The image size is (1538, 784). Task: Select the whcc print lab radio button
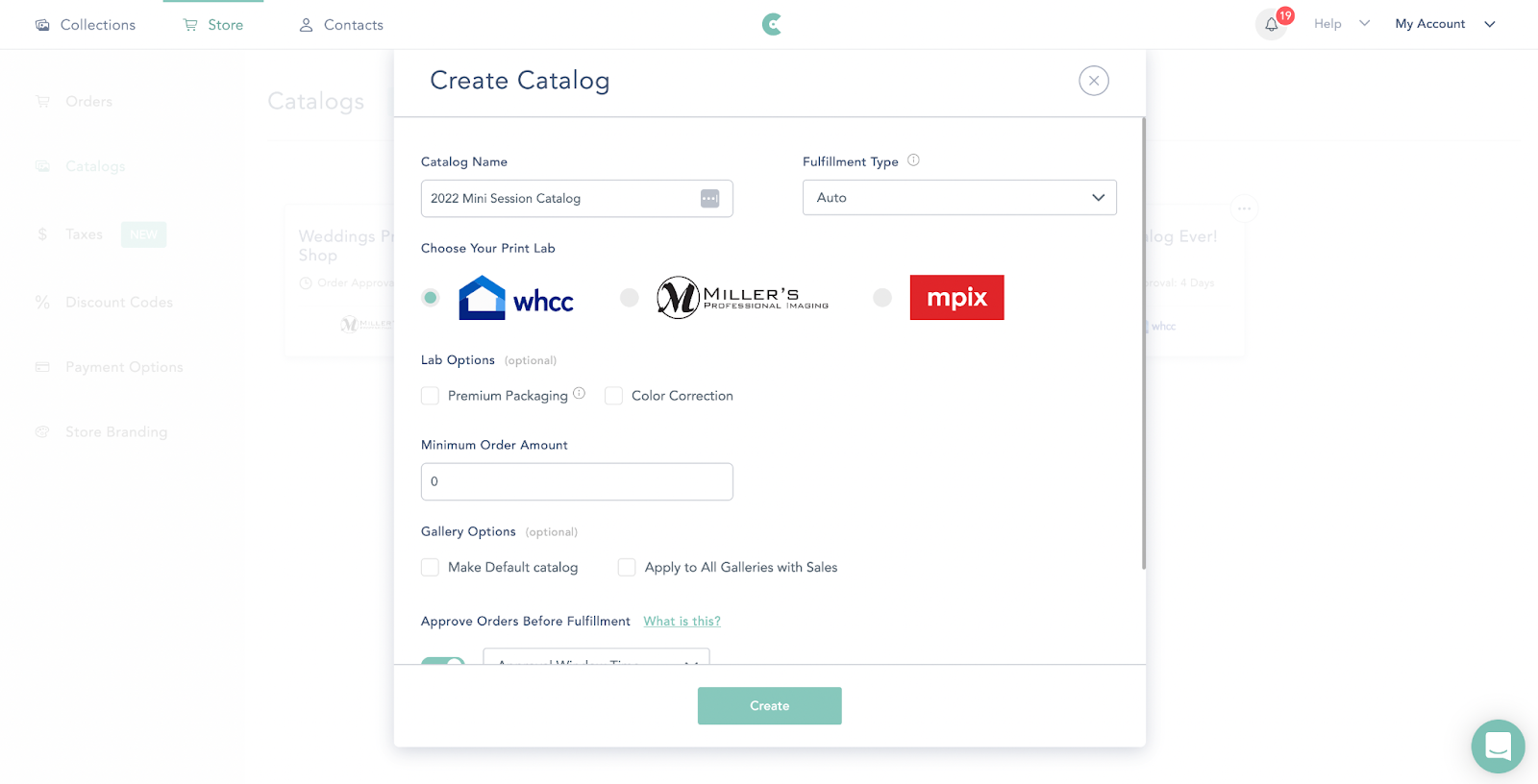point(431,298)
